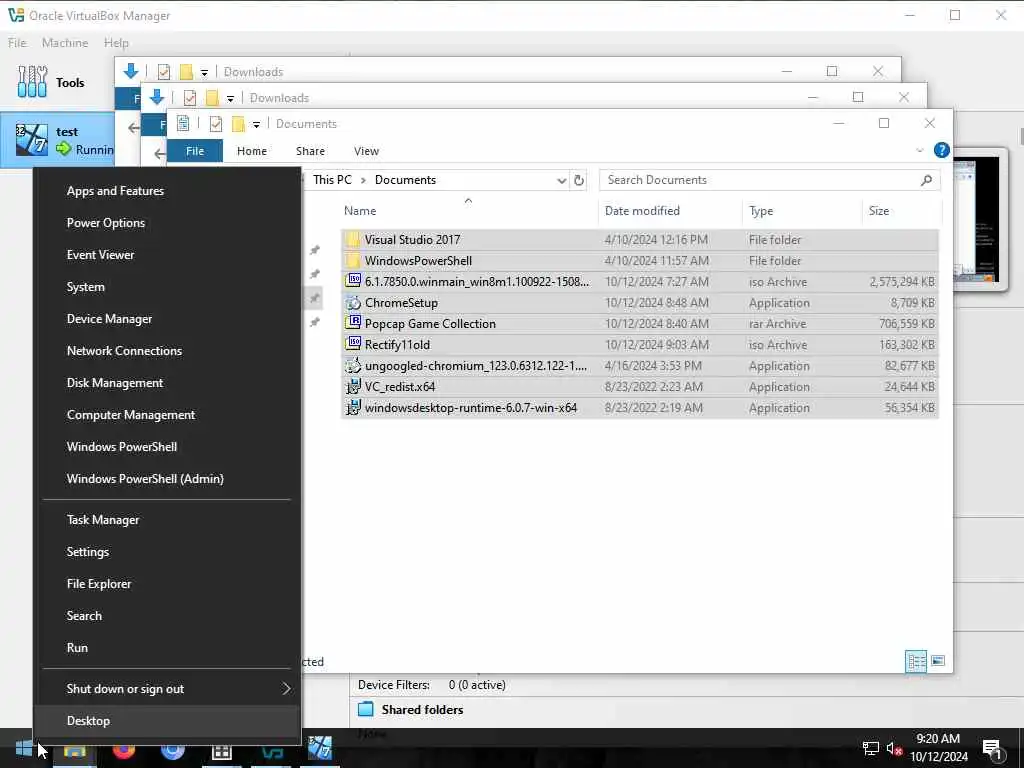This screenshot has width=1024, height=768.
Task: Open the VirtualBox Machine menu
Action: (x=65, y=43)
